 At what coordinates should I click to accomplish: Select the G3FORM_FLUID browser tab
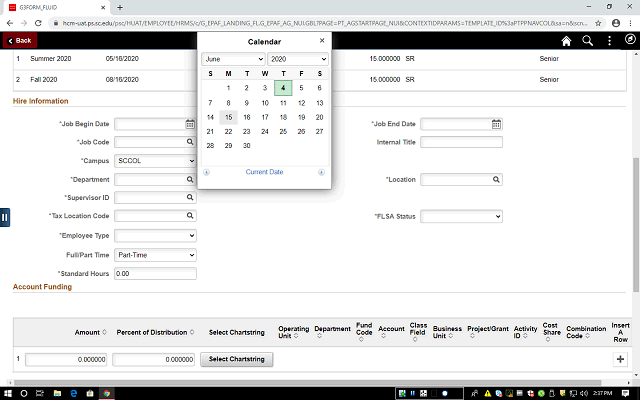(x=57, y=7)
